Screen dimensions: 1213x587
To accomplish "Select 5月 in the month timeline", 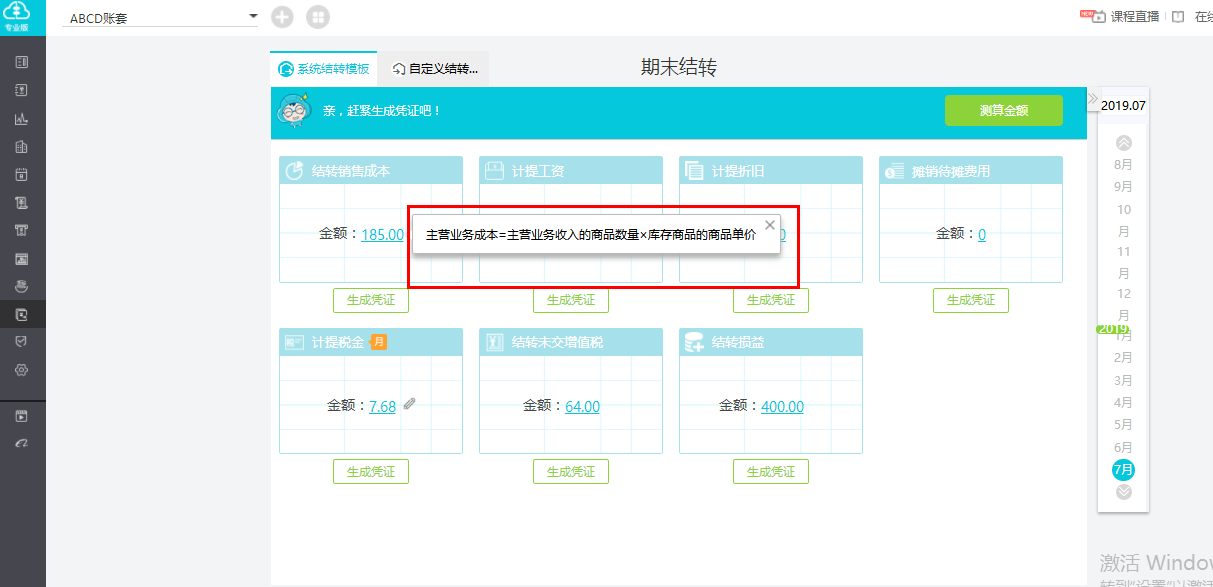I will [x=1124, y=425].
